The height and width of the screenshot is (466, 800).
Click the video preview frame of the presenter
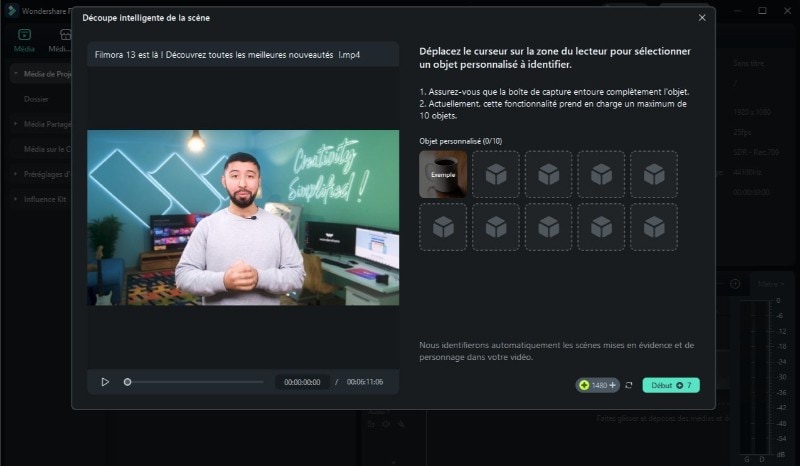click(243, 217)
